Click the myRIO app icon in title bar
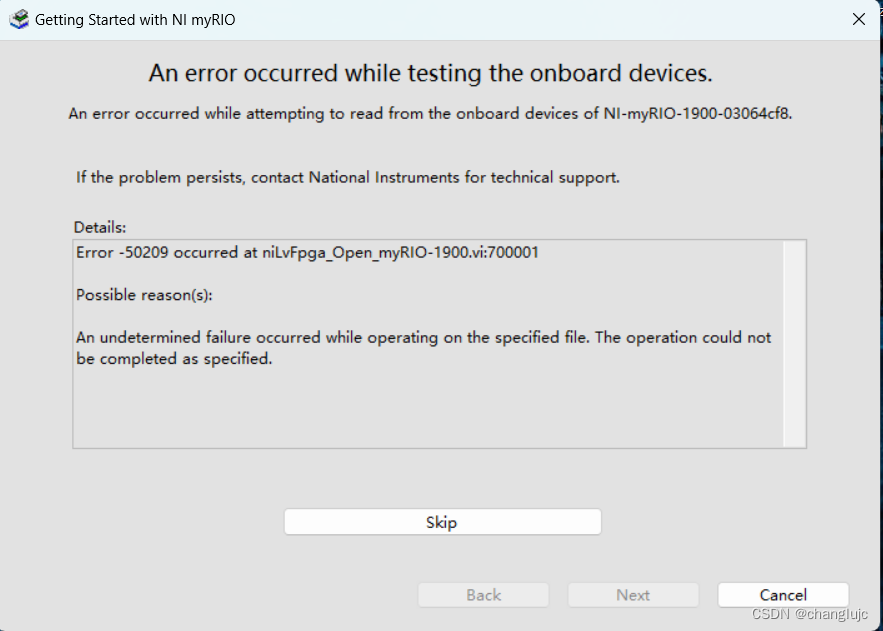The height and width of the screenshot is (631, 883). [x=19, y=19]
